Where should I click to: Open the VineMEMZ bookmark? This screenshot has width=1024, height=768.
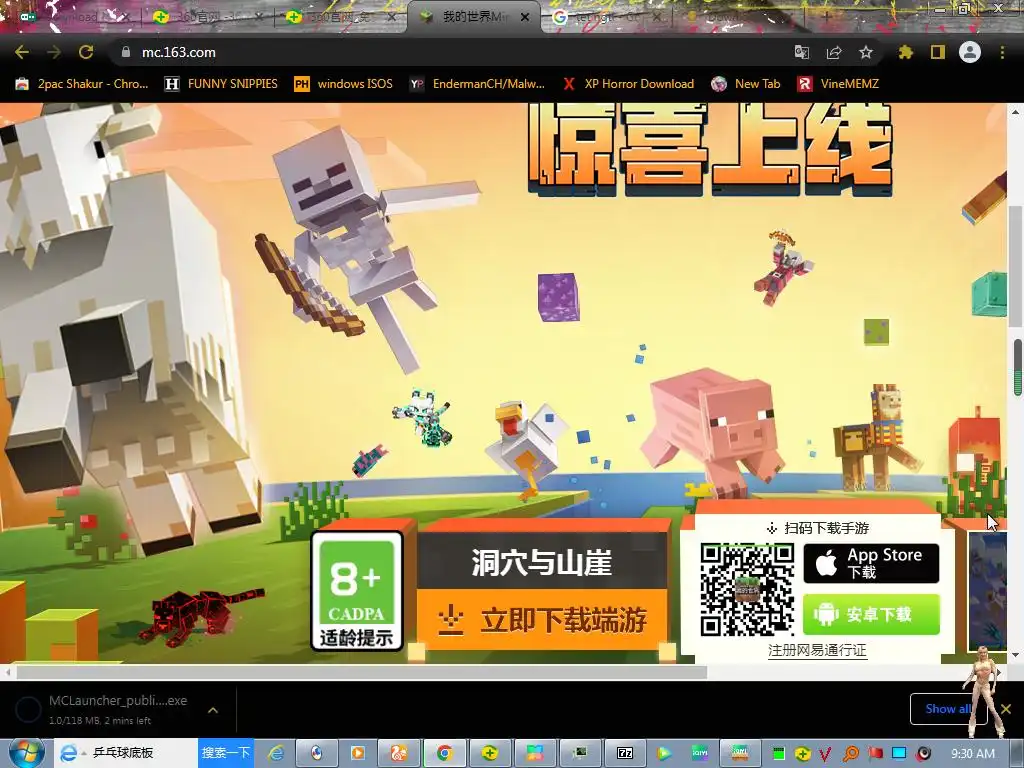tap(839, 84)
